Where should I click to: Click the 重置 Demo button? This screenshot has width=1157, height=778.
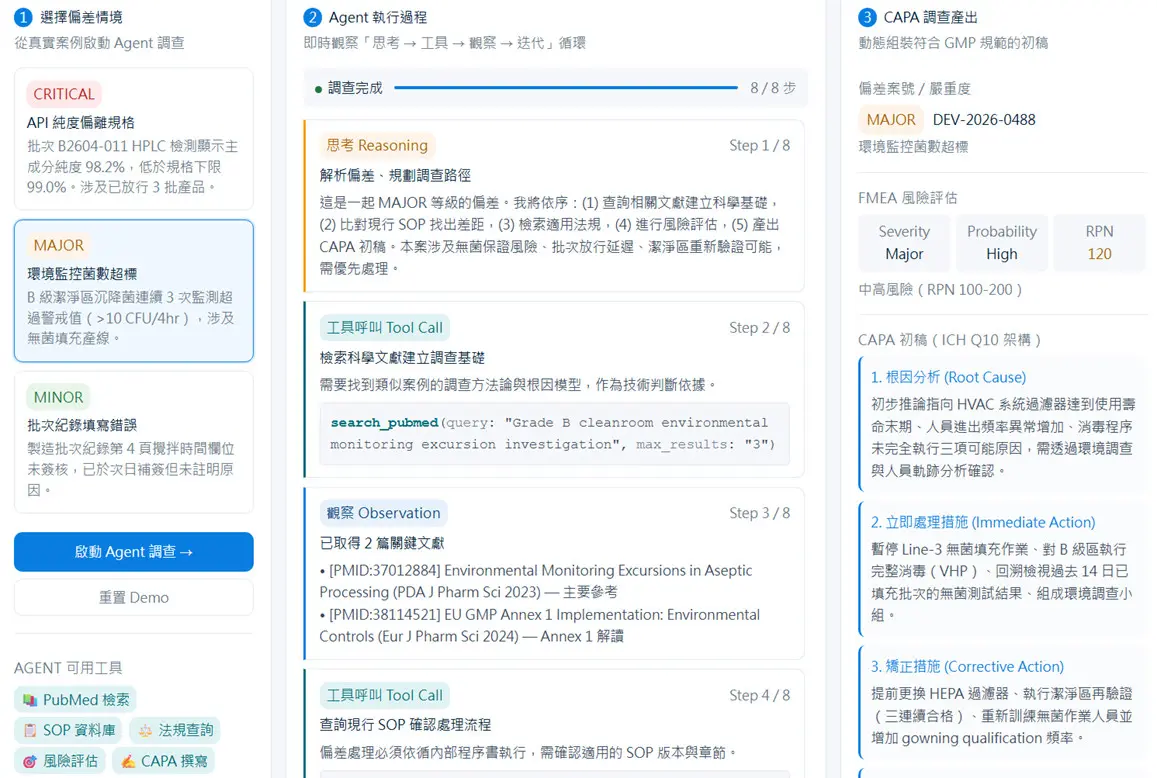[x=134, y=597]
